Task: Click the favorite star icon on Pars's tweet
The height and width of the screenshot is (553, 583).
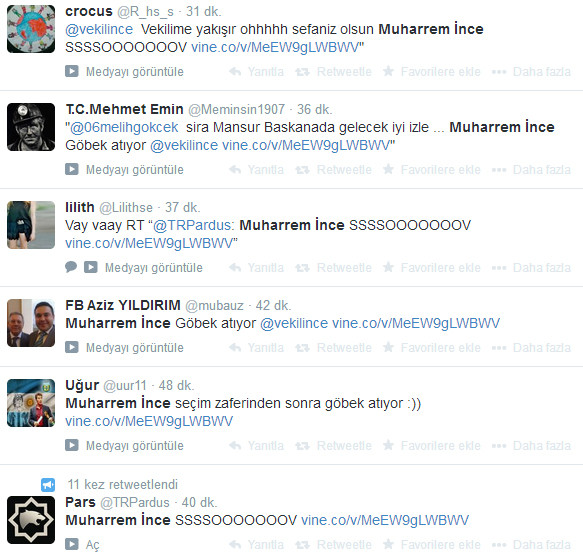Action: pyautogui.click(x=388, y=544)
